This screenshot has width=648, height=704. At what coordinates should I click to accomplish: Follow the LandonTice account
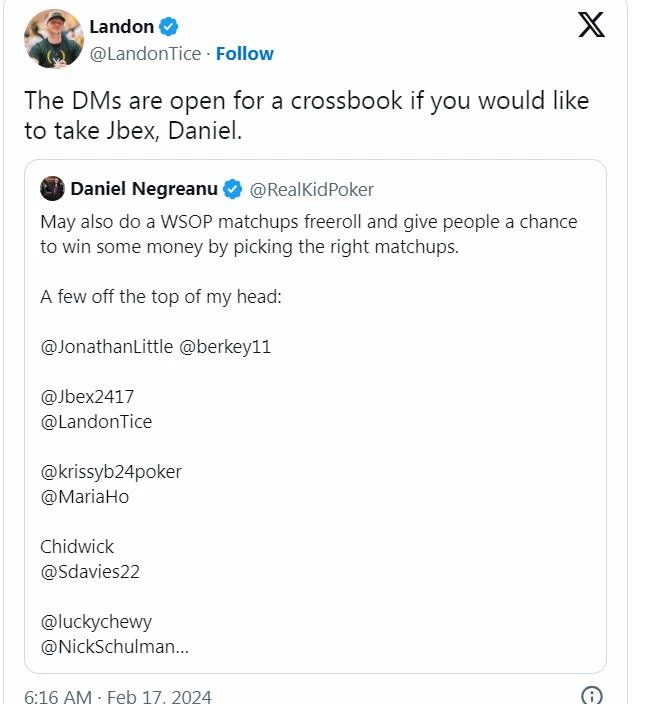click(245, 53)
